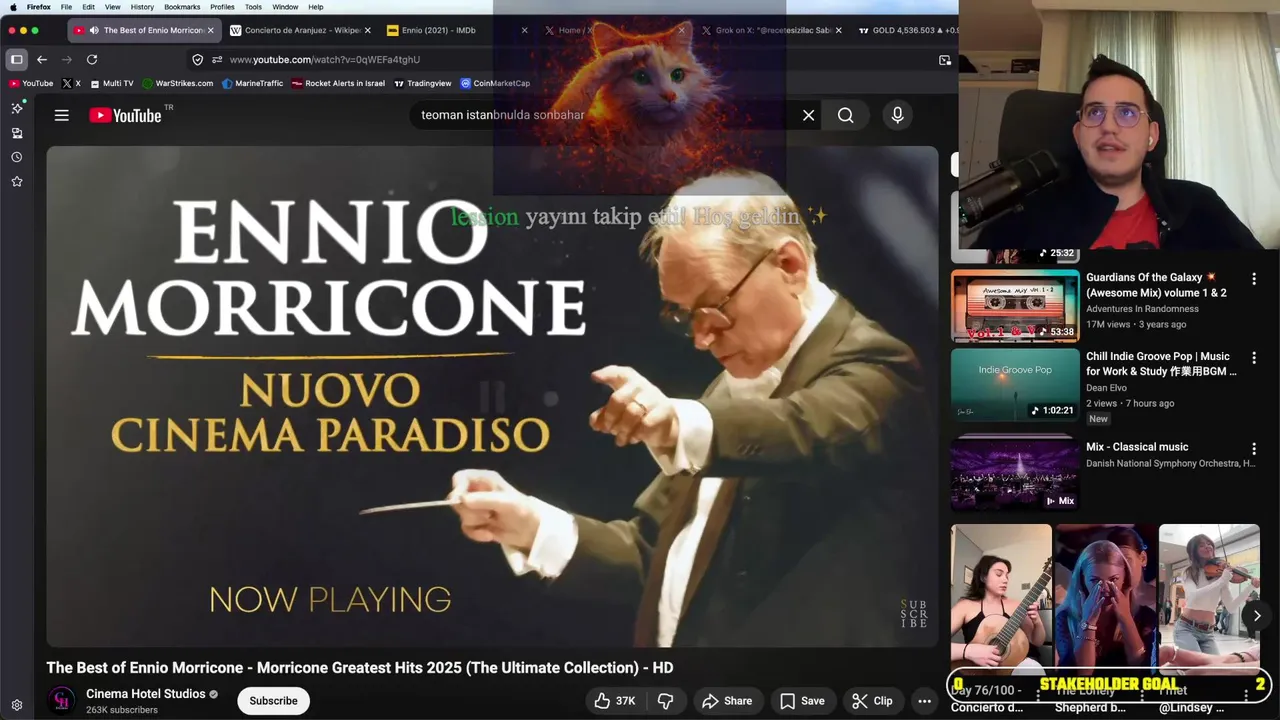Open the tracking protection shield icon

point(197,59)
